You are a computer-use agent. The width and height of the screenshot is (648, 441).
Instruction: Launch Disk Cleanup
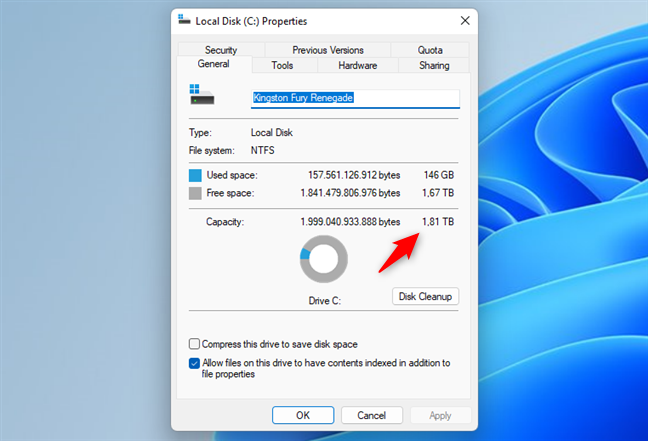coord(425,296)
